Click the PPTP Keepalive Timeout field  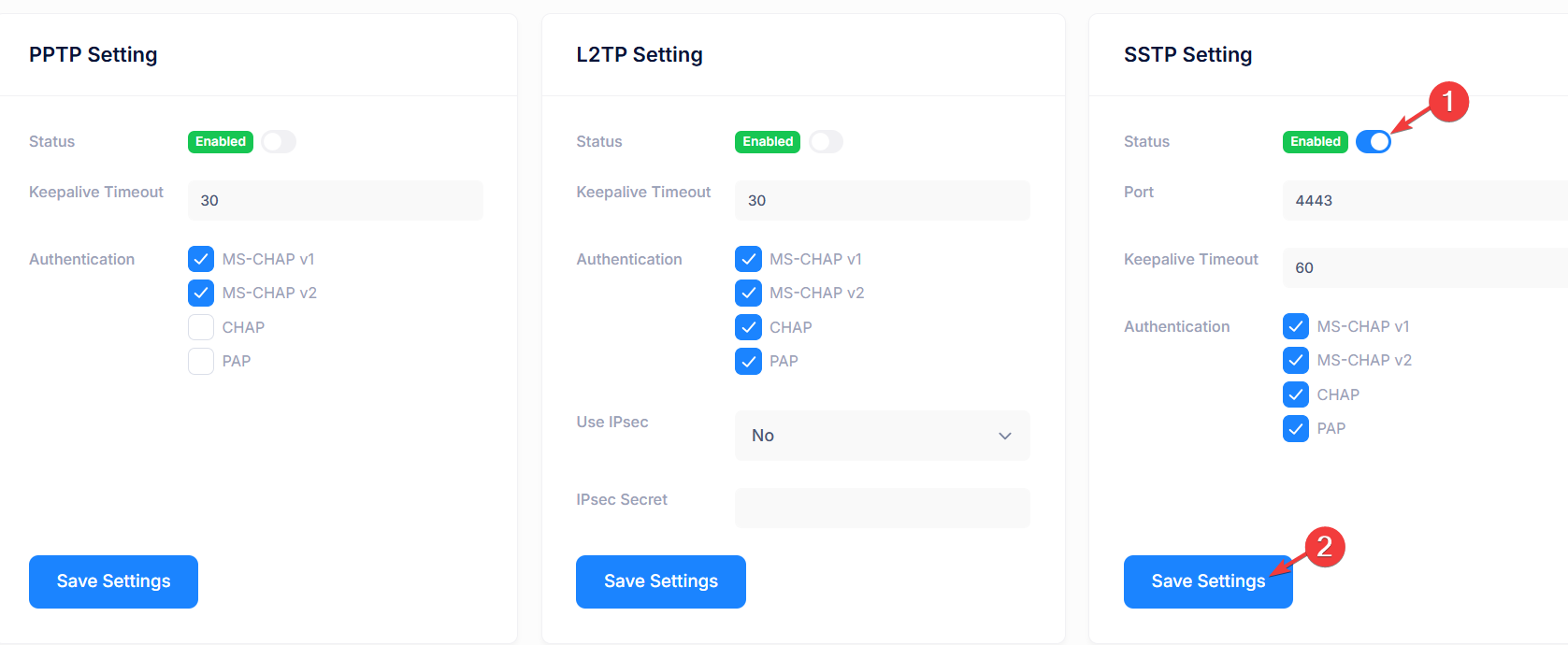tap(336, 200)
